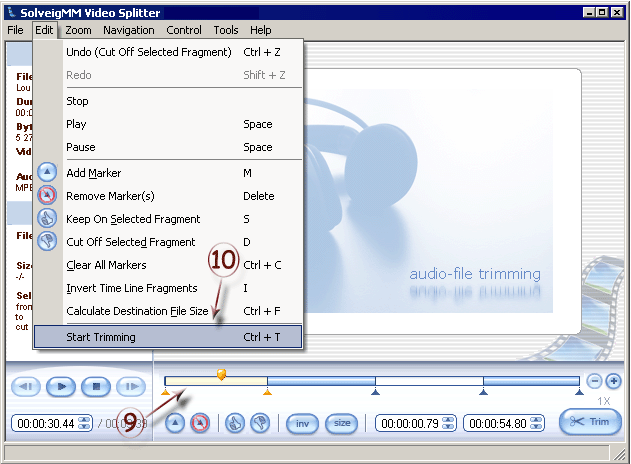The height and width of the screenshot is (464, 631).
Task: Click the current time field 00:00:30.44
Action: [x=46, y=424]
